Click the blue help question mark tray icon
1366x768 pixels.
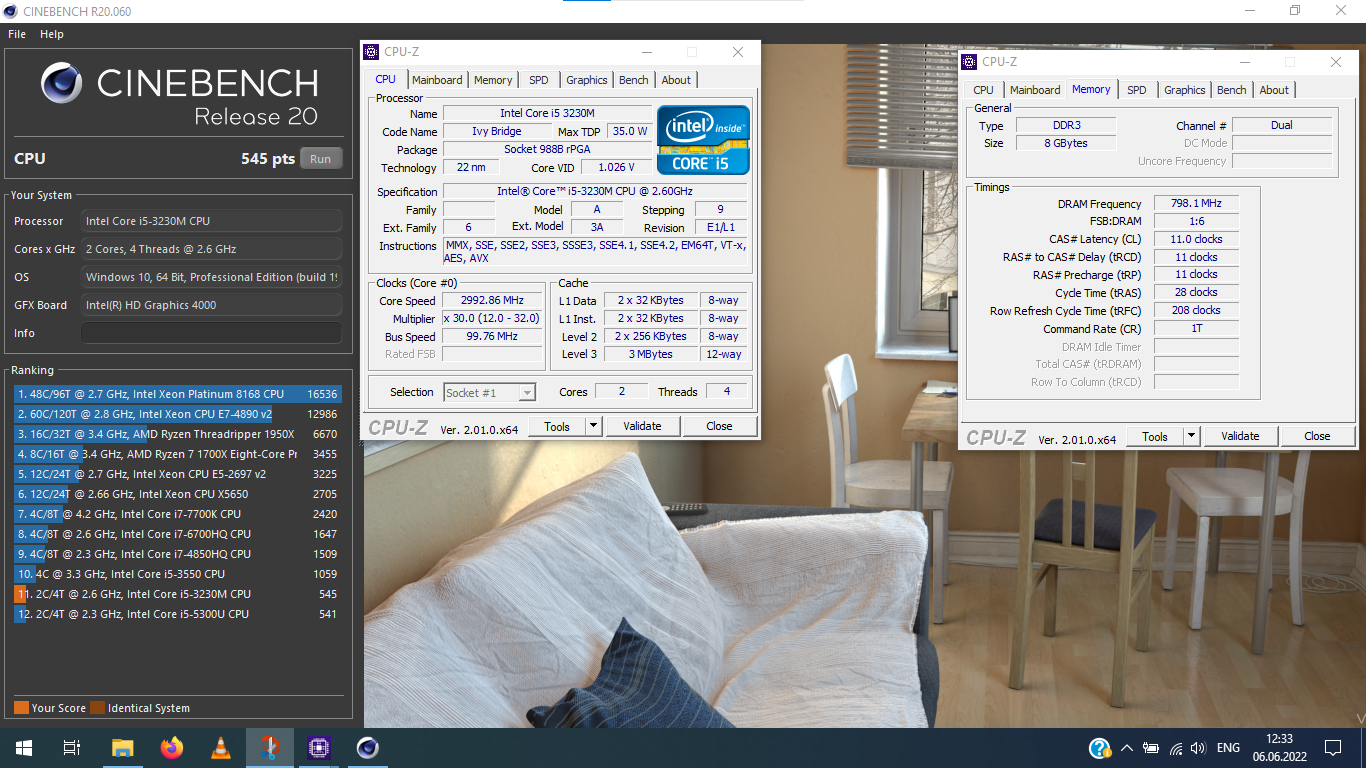tap(1099, 748)
